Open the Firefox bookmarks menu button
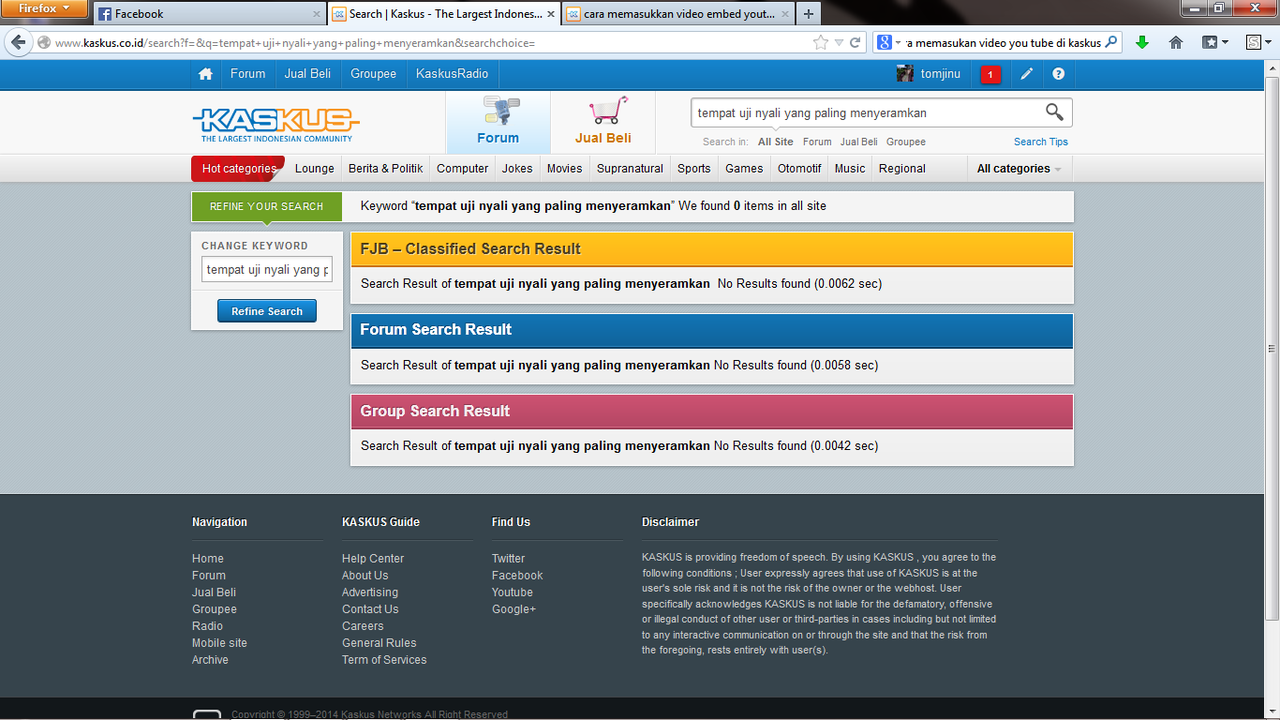 [1215, 43]
